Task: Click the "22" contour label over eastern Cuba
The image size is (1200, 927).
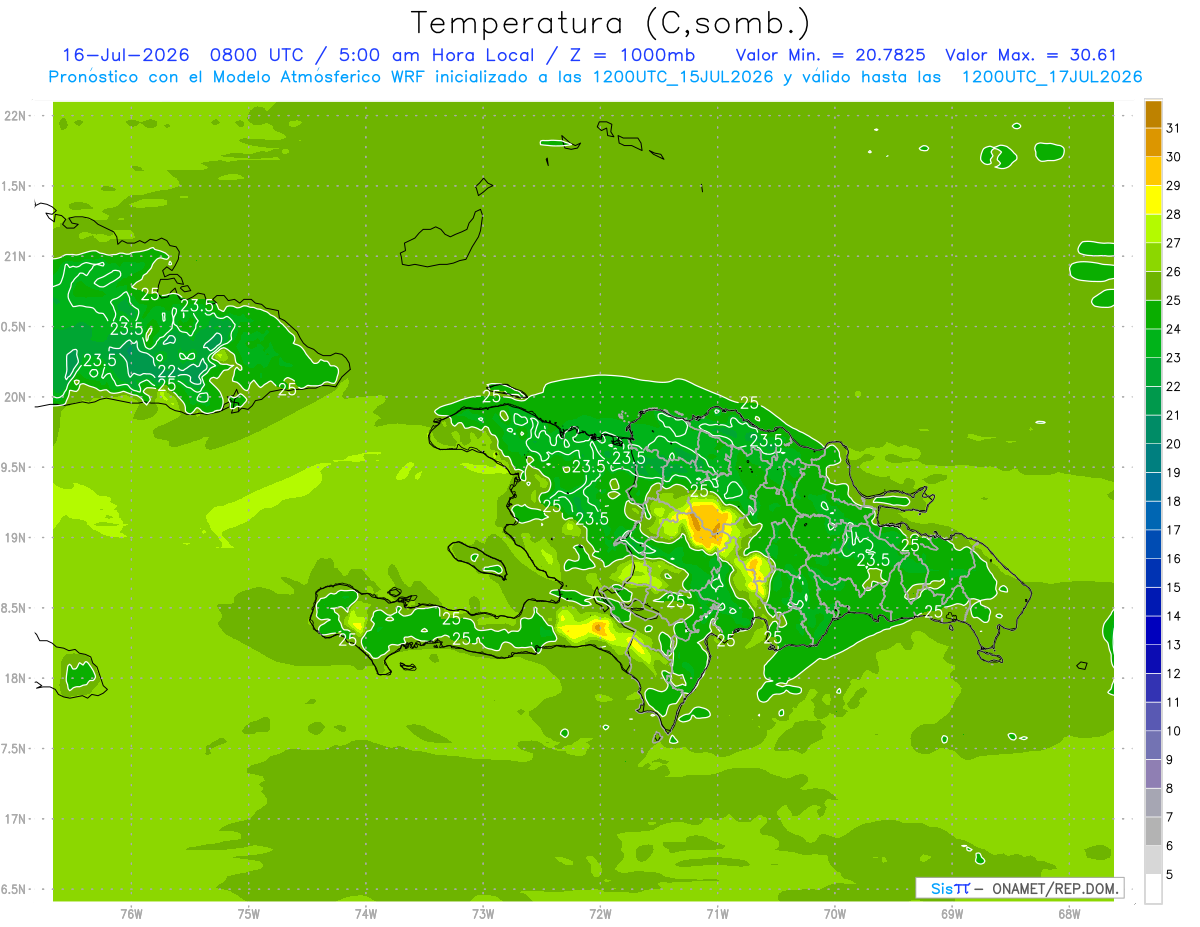Action: 167,371
